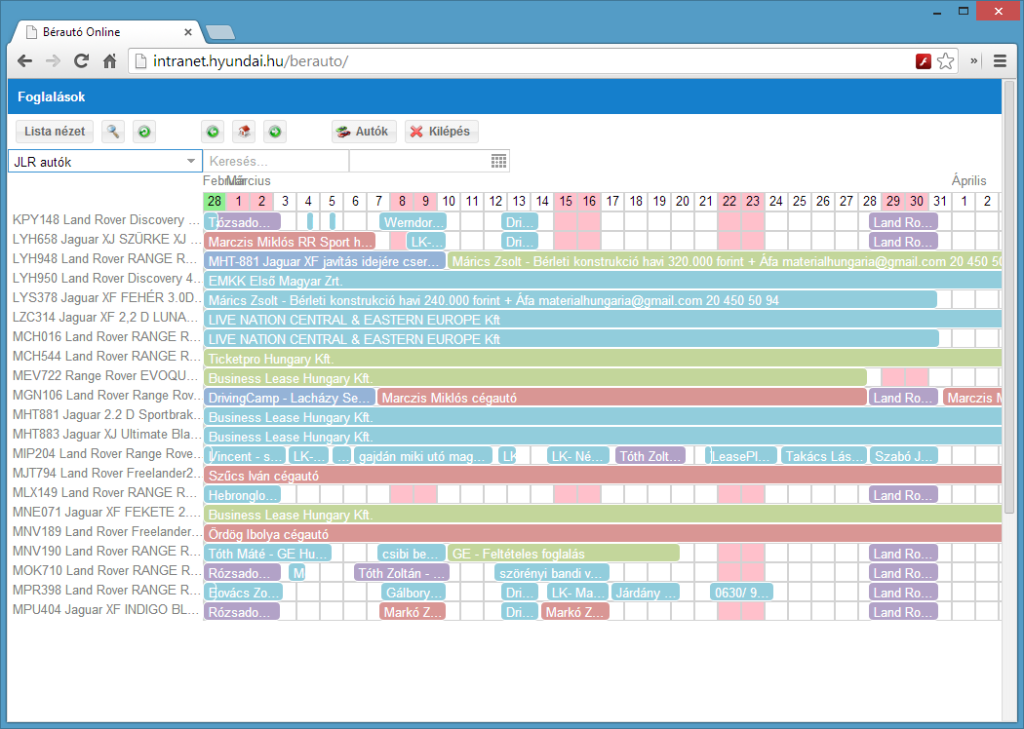Show hidden extensions via the double chevron
Screen dimensions: 1024x729
(x=974, y=61)
